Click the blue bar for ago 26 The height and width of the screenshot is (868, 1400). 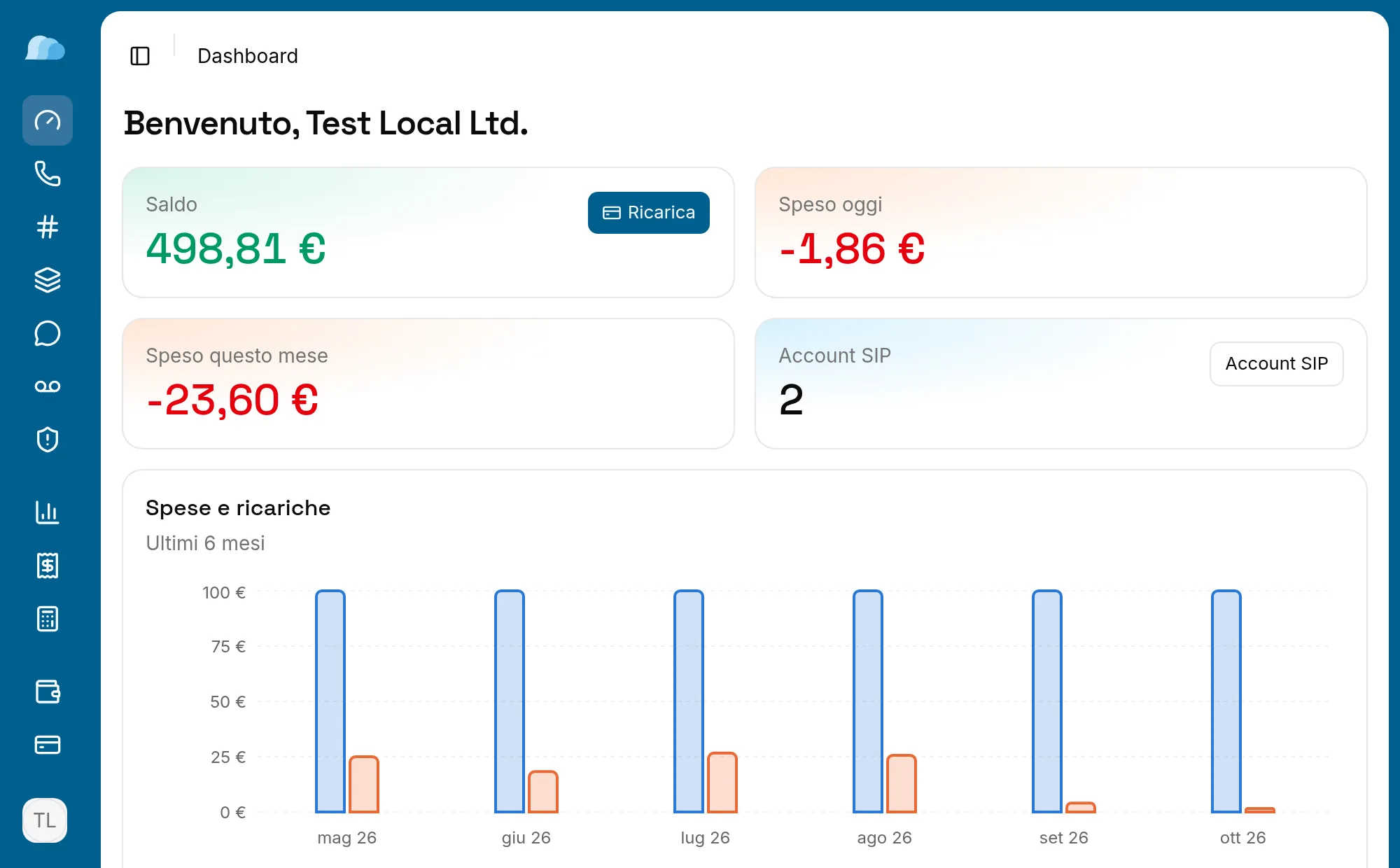[868, 701]
